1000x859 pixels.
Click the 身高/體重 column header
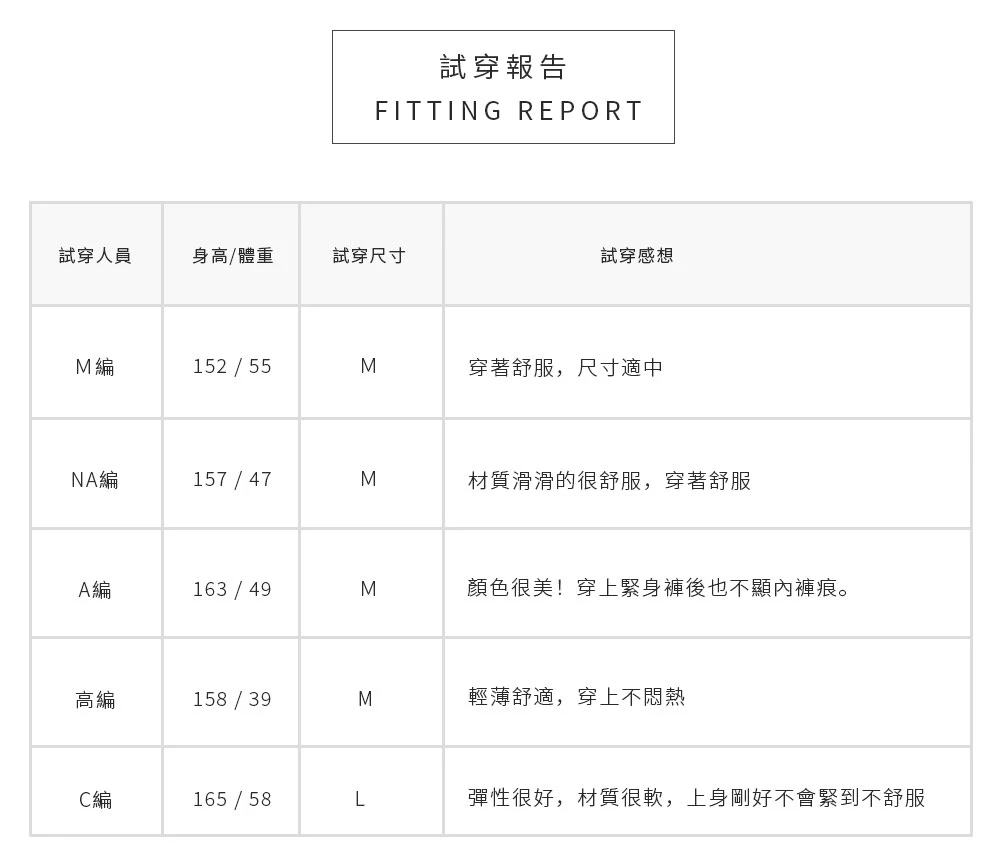(x=232, y=256)
